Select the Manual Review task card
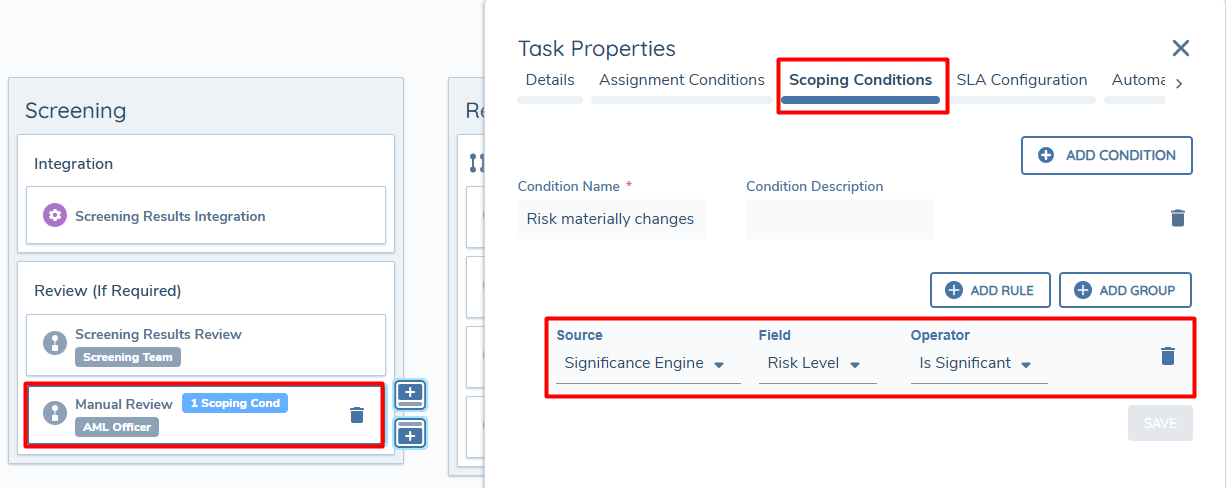1226x488 pixels. tap(204, 415)
